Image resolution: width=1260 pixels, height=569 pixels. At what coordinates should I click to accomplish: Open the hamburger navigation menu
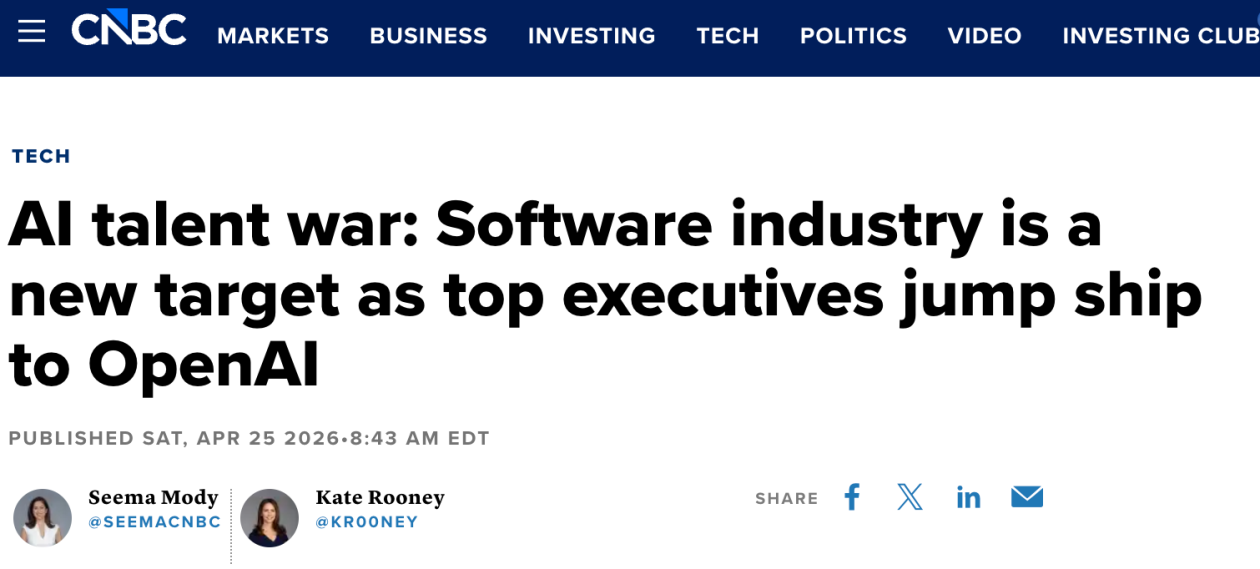(32, 32)
